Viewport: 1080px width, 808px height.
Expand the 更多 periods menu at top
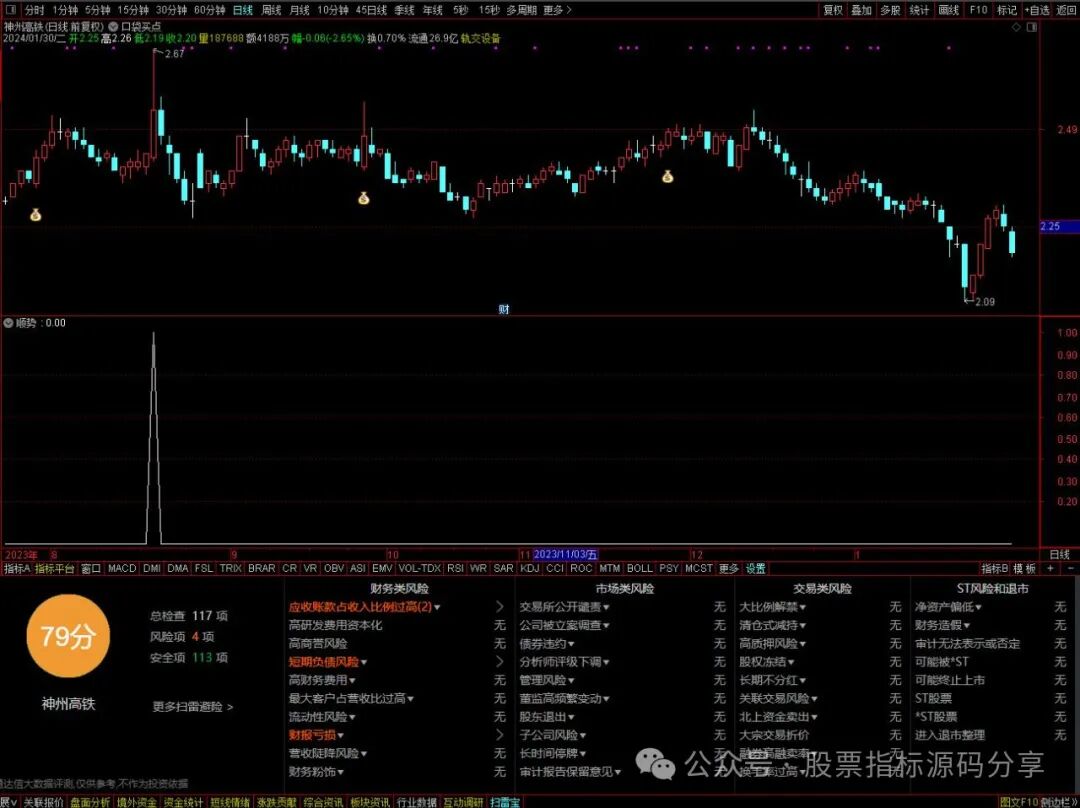point(557,10)
